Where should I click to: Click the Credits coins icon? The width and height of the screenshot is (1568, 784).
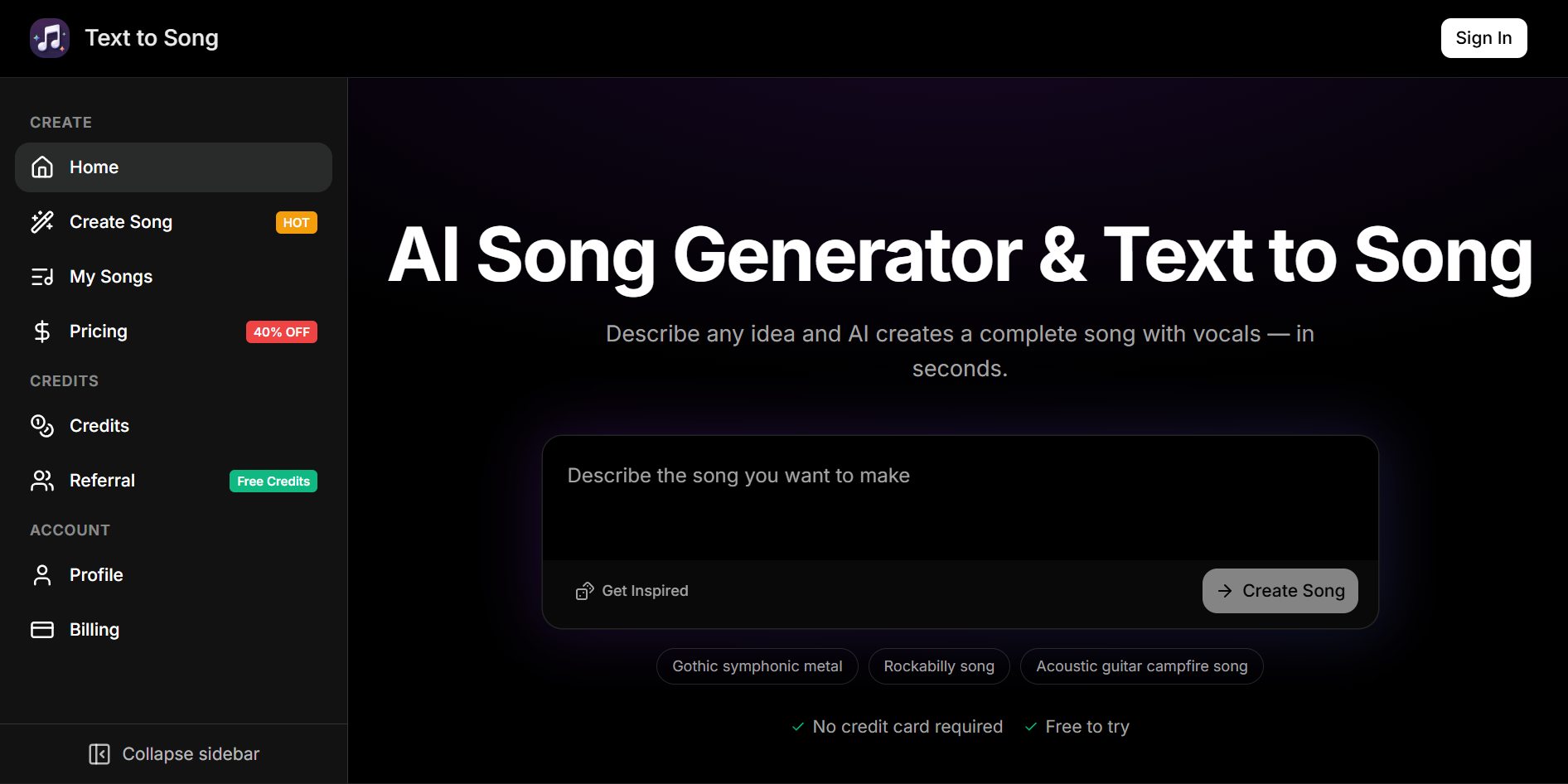[42, 426]
